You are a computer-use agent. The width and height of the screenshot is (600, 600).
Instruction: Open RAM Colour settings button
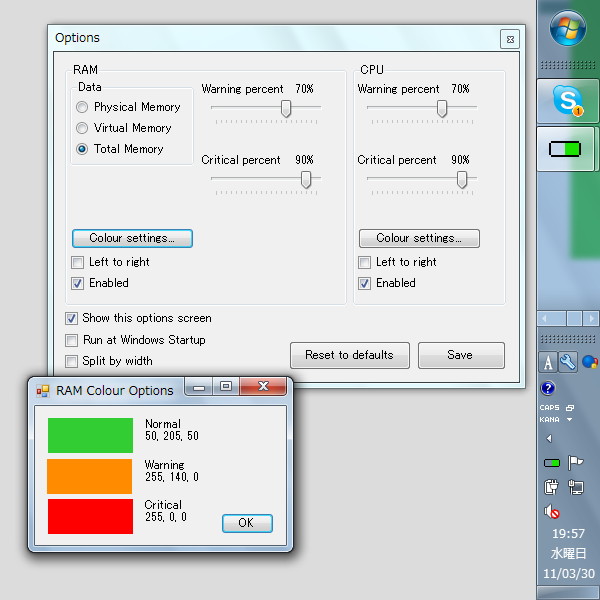point(132,238)
